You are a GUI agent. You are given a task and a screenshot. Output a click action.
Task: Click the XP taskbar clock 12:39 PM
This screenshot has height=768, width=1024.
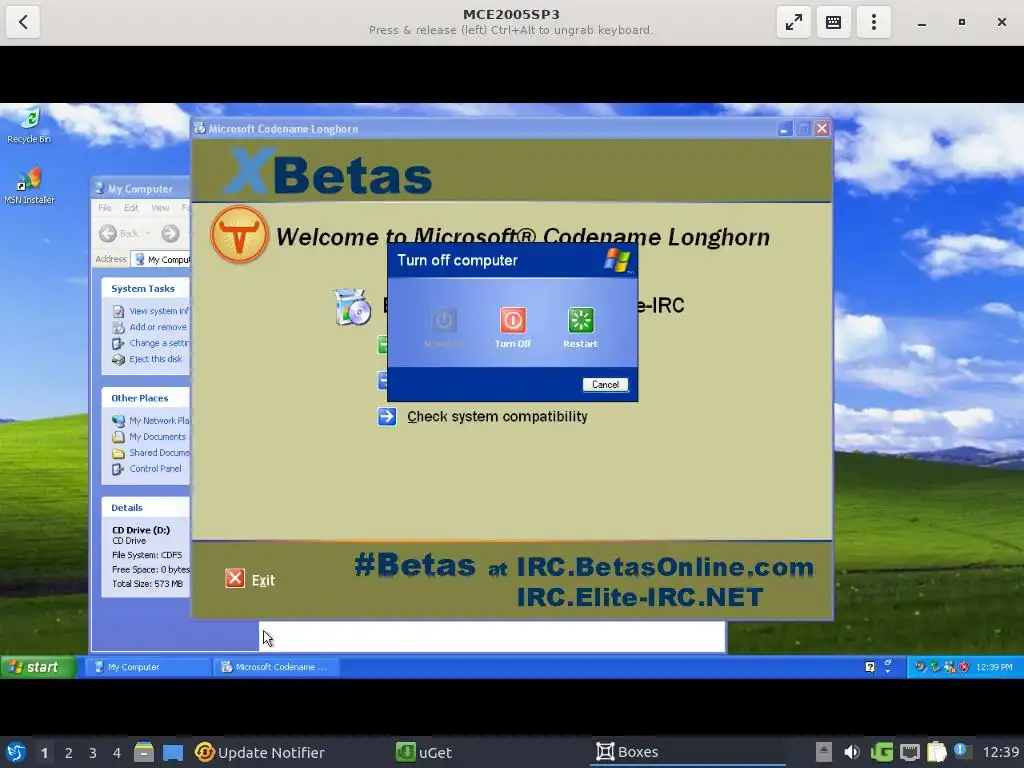994,667
